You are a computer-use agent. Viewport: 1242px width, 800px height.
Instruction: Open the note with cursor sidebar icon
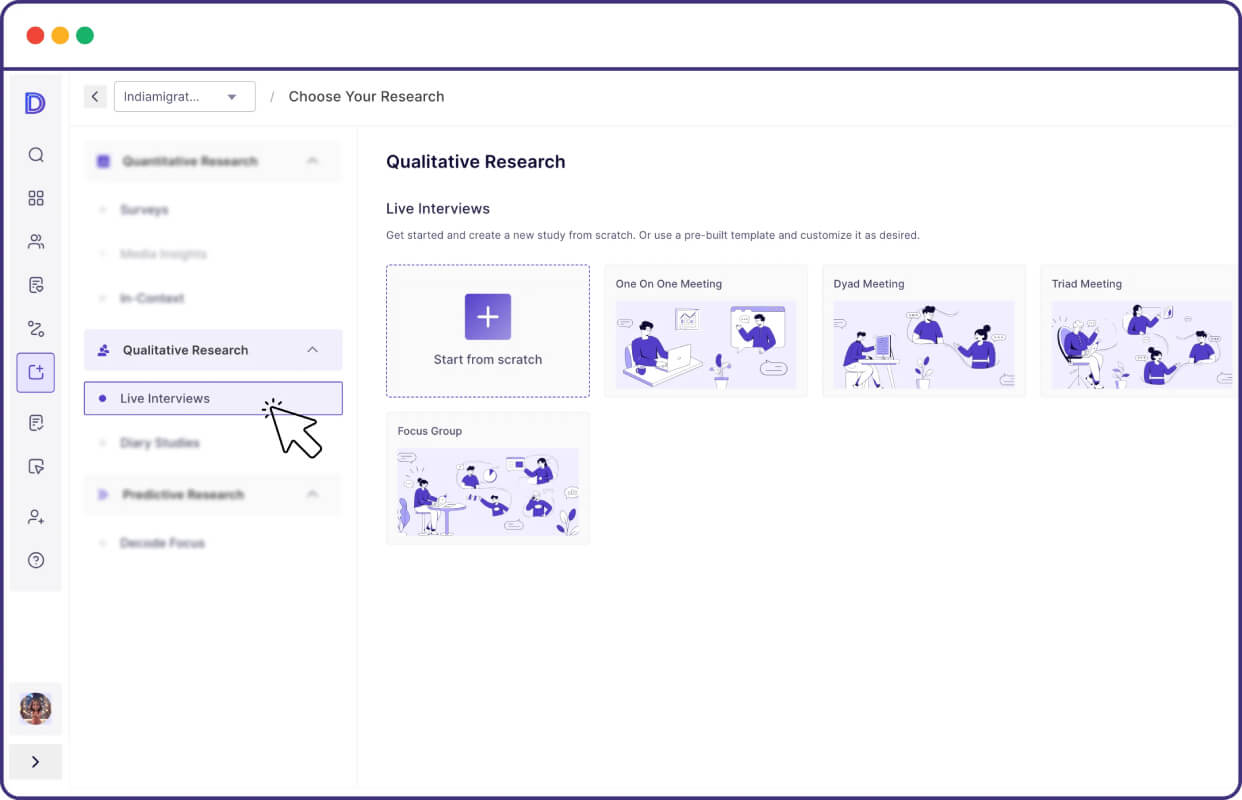36,466
